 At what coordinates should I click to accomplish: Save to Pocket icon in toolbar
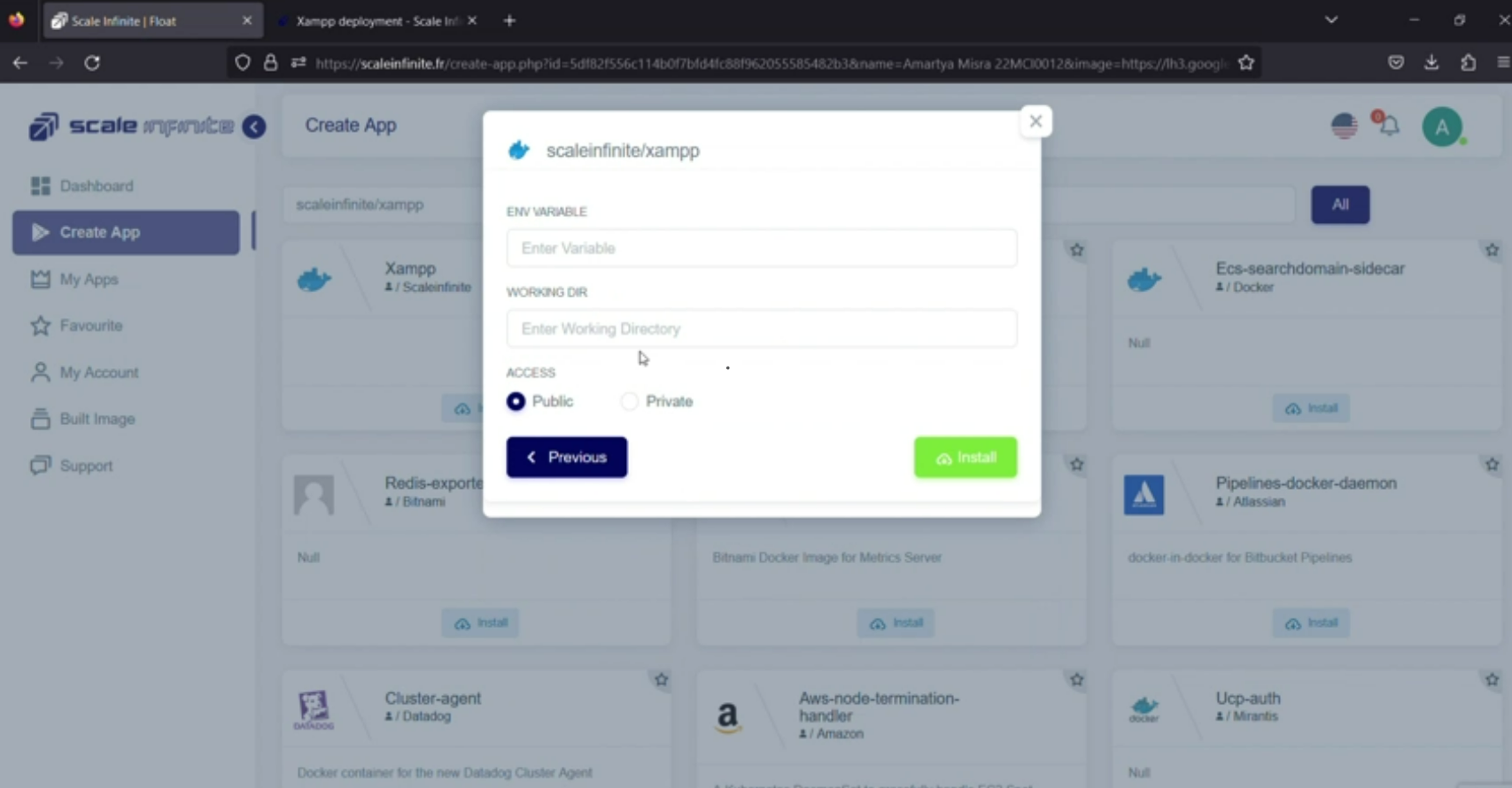(x=1396, y=62)
